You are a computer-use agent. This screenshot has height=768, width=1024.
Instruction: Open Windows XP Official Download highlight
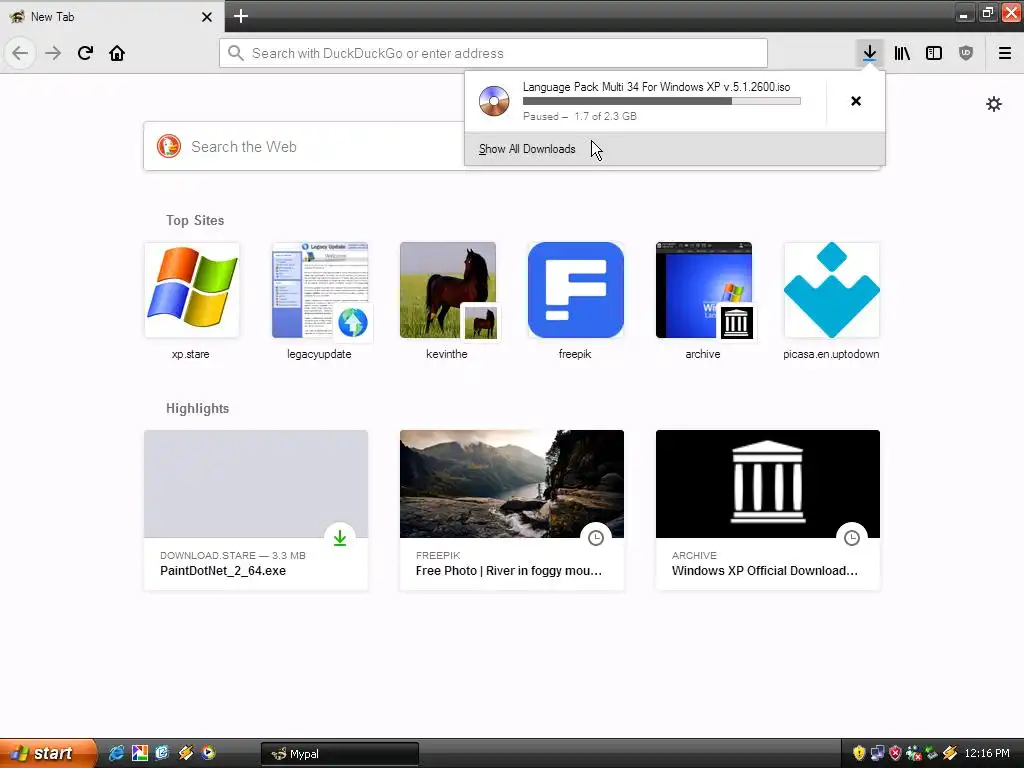[x=768, y=510]
